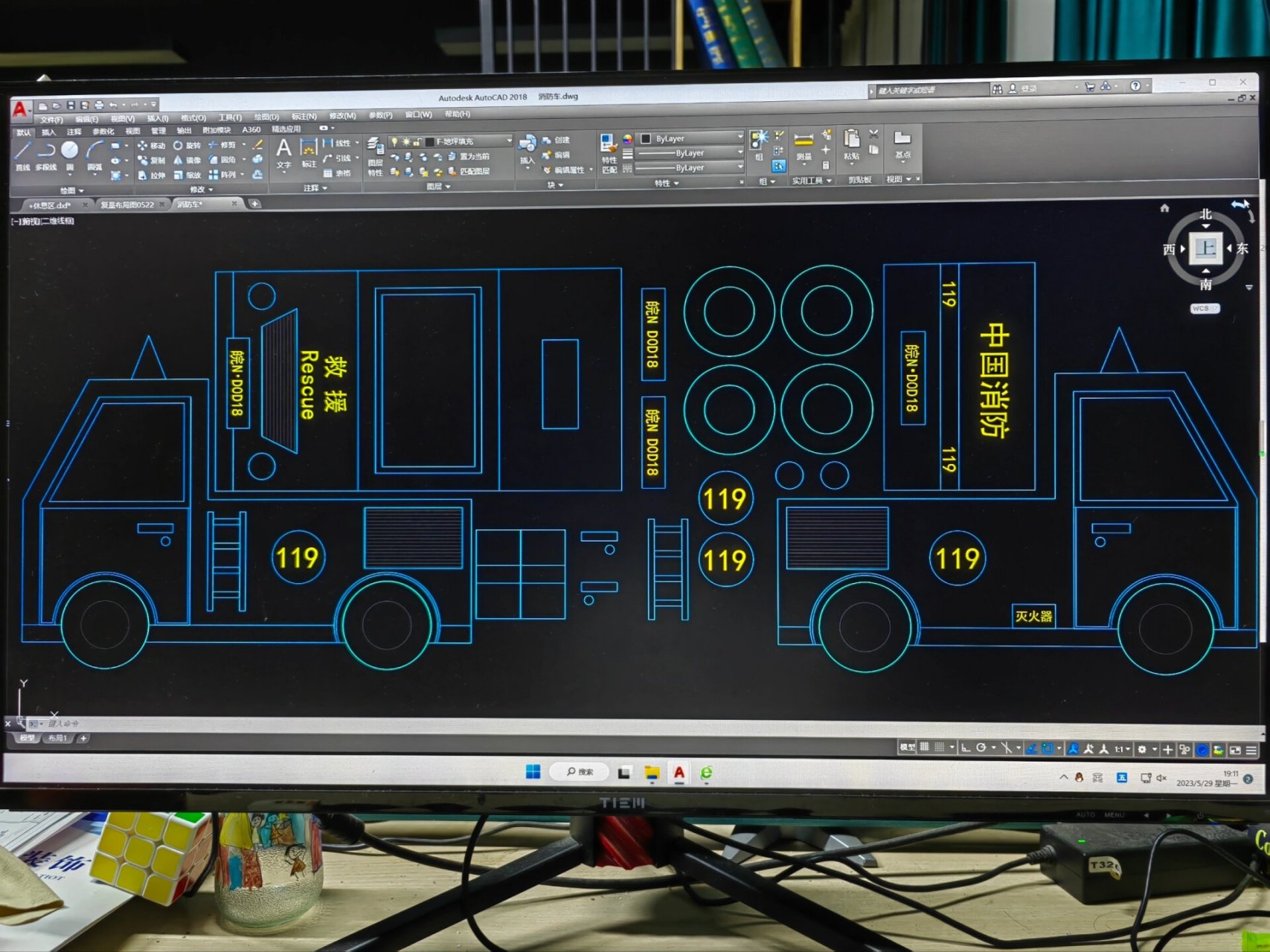Screen dimensions: 1270x952
Task: Click the 布局1 layout tab button
Action: coord(57,739)
